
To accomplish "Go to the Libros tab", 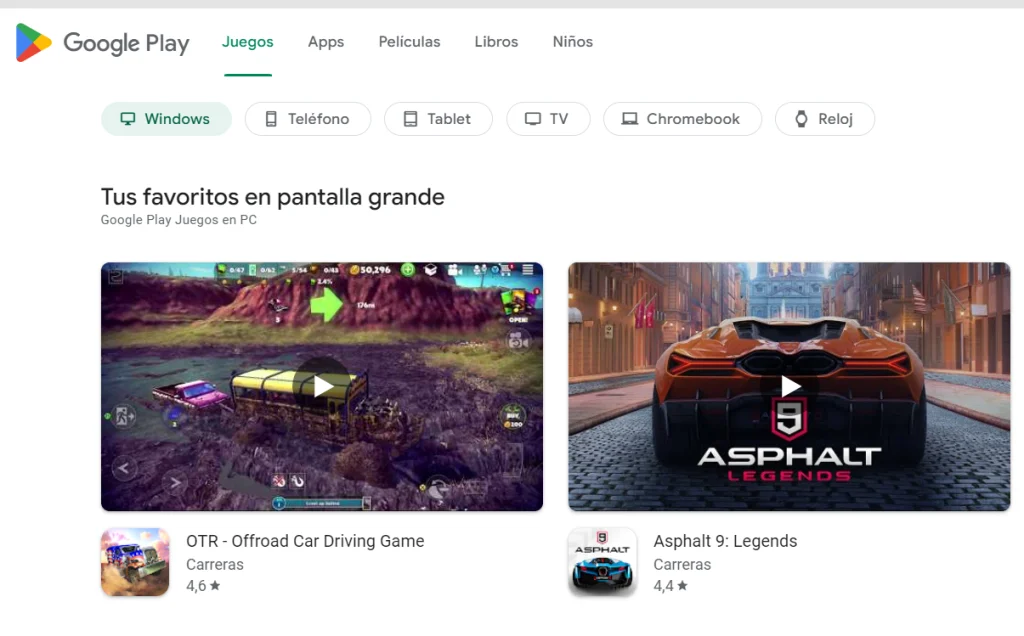I will click(496, 42).
